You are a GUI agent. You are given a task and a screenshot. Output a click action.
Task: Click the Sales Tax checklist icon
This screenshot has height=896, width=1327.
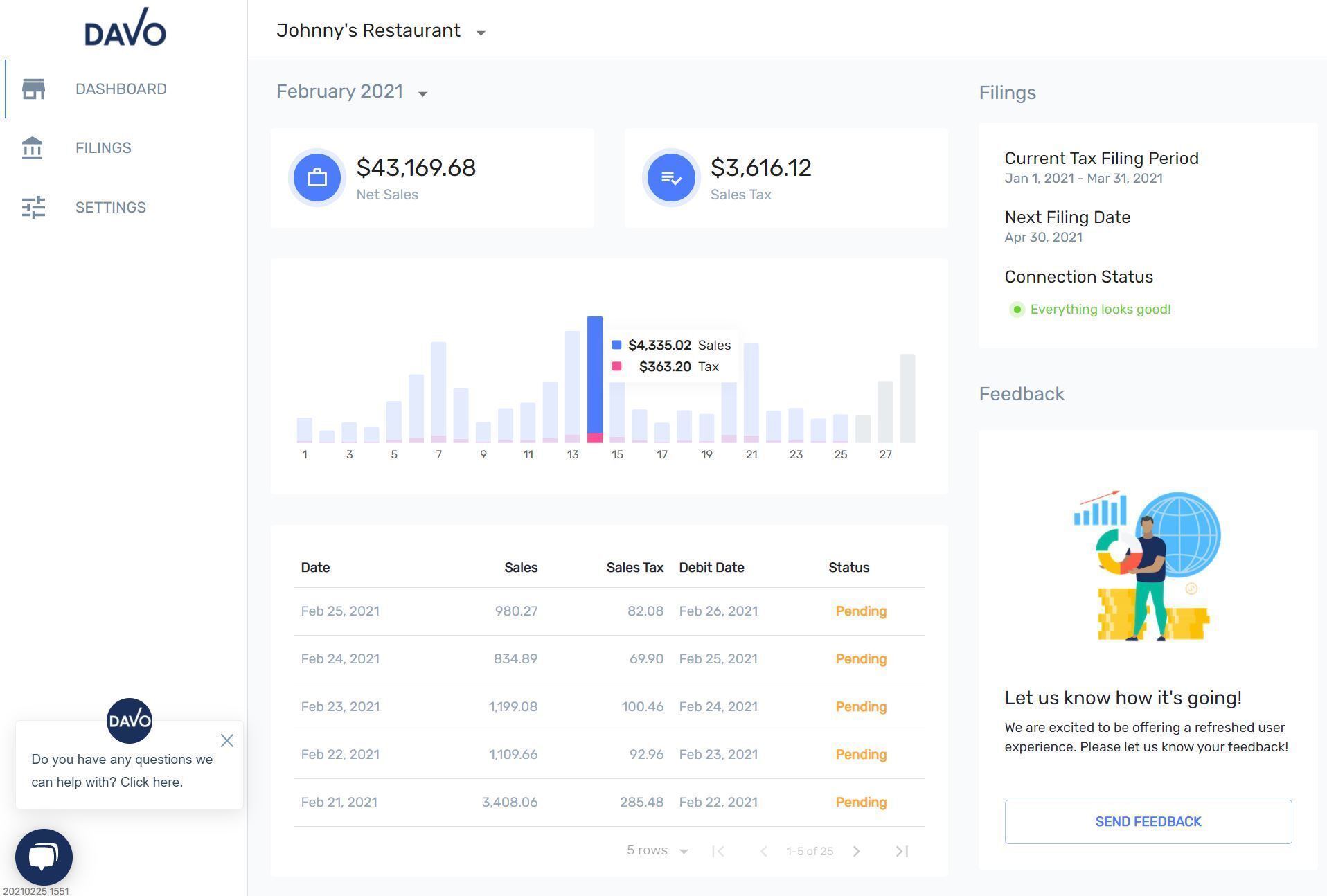pos(671,178)
